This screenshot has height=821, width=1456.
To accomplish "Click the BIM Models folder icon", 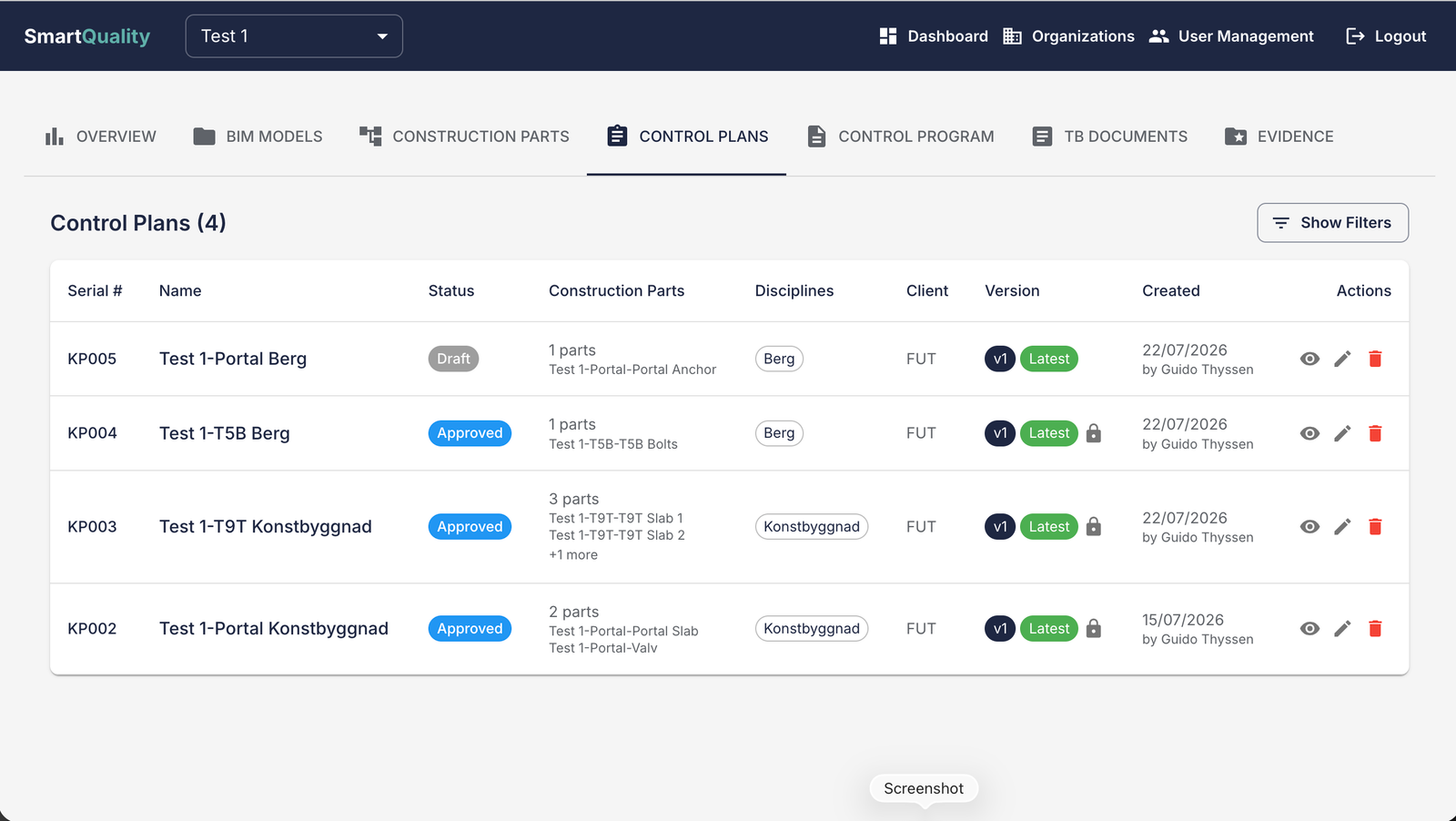I will [x=204, y=137].
